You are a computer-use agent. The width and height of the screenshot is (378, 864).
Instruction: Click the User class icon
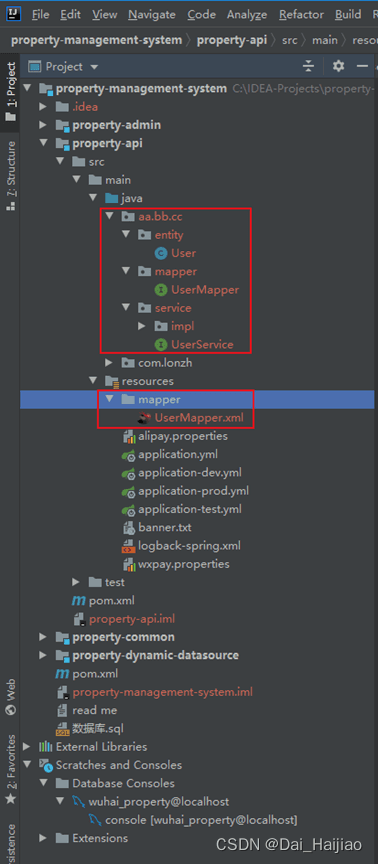tap(161, 253)
